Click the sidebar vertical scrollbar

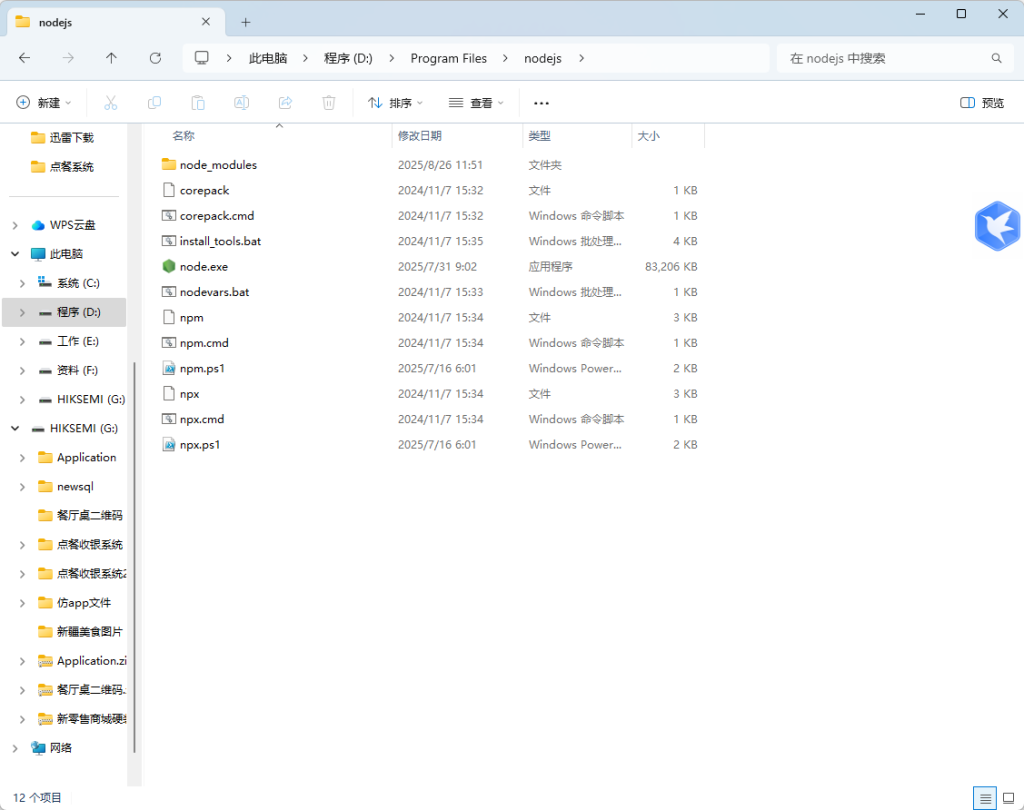pyautogui.click(x=135, y=557)
